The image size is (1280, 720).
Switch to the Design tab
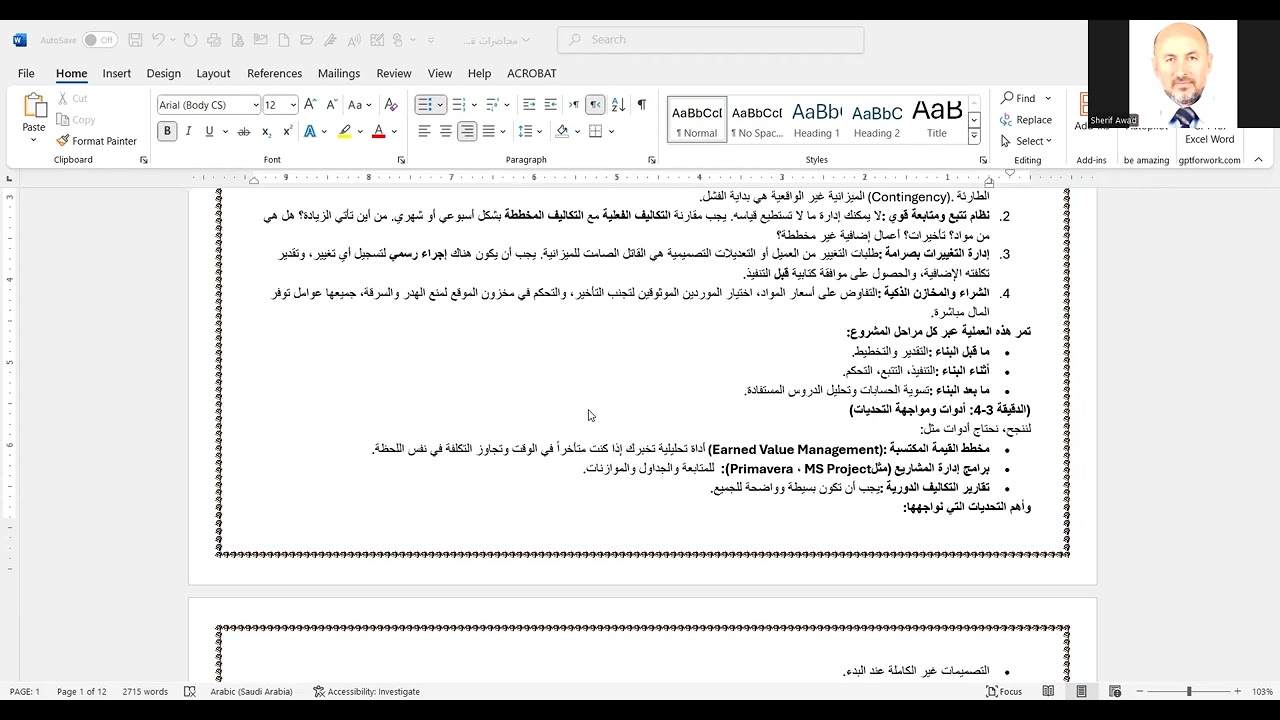[163, 73]
